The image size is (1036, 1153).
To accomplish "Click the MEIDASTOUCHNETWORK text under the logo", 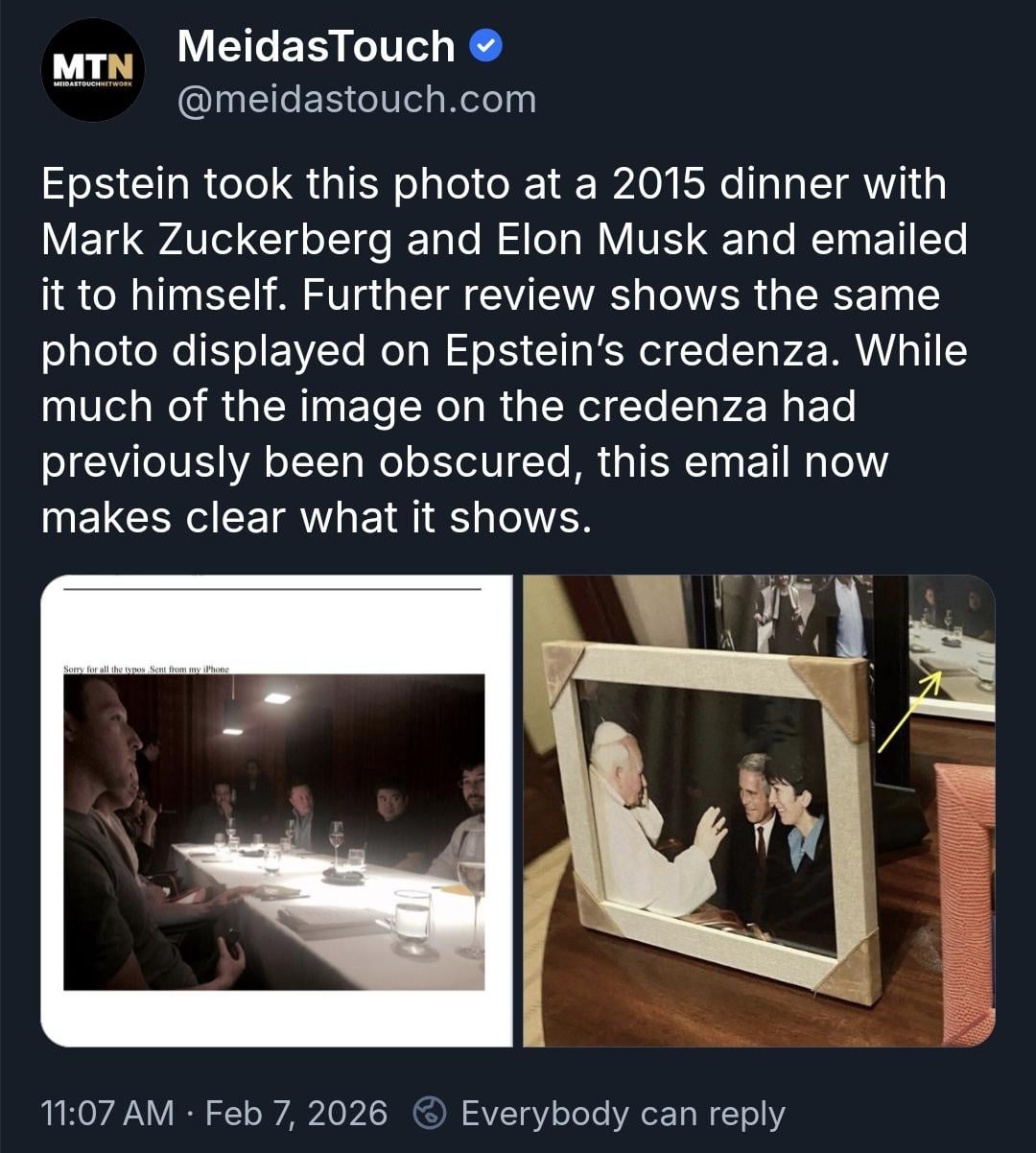I will click(93, 84).
